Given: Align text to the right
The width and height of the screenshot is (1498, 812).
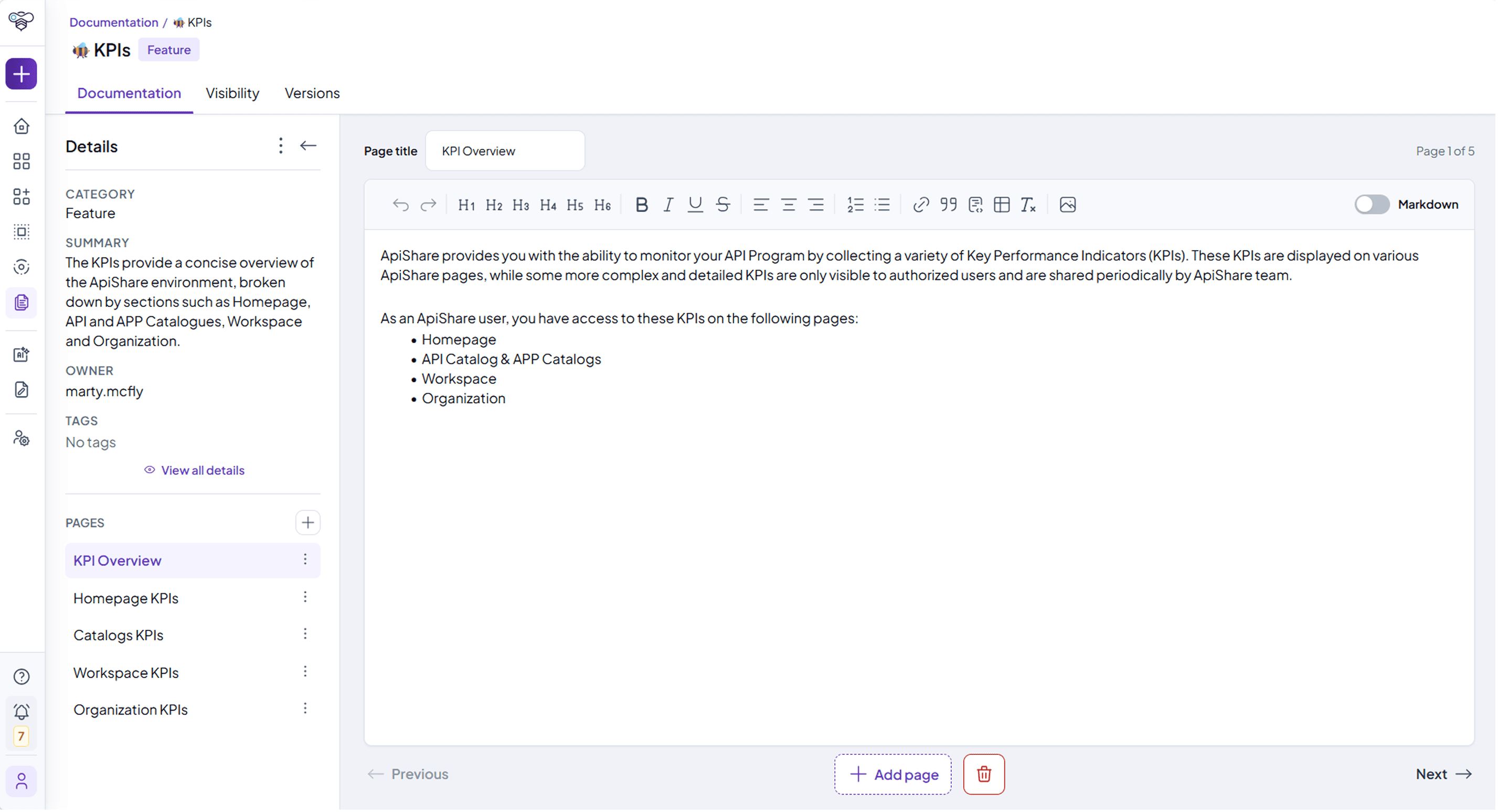Looking at the screenshot, I should (x=816, y=205).
